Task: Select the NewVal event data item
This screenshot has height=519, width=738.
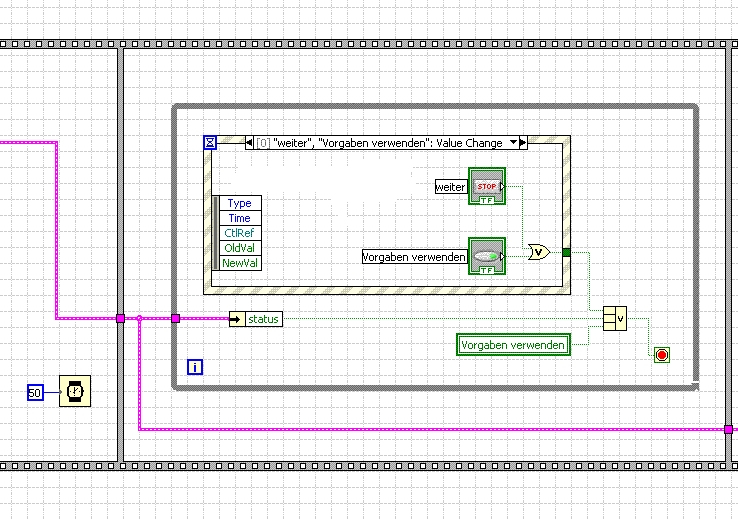Action: pos(240,263)
